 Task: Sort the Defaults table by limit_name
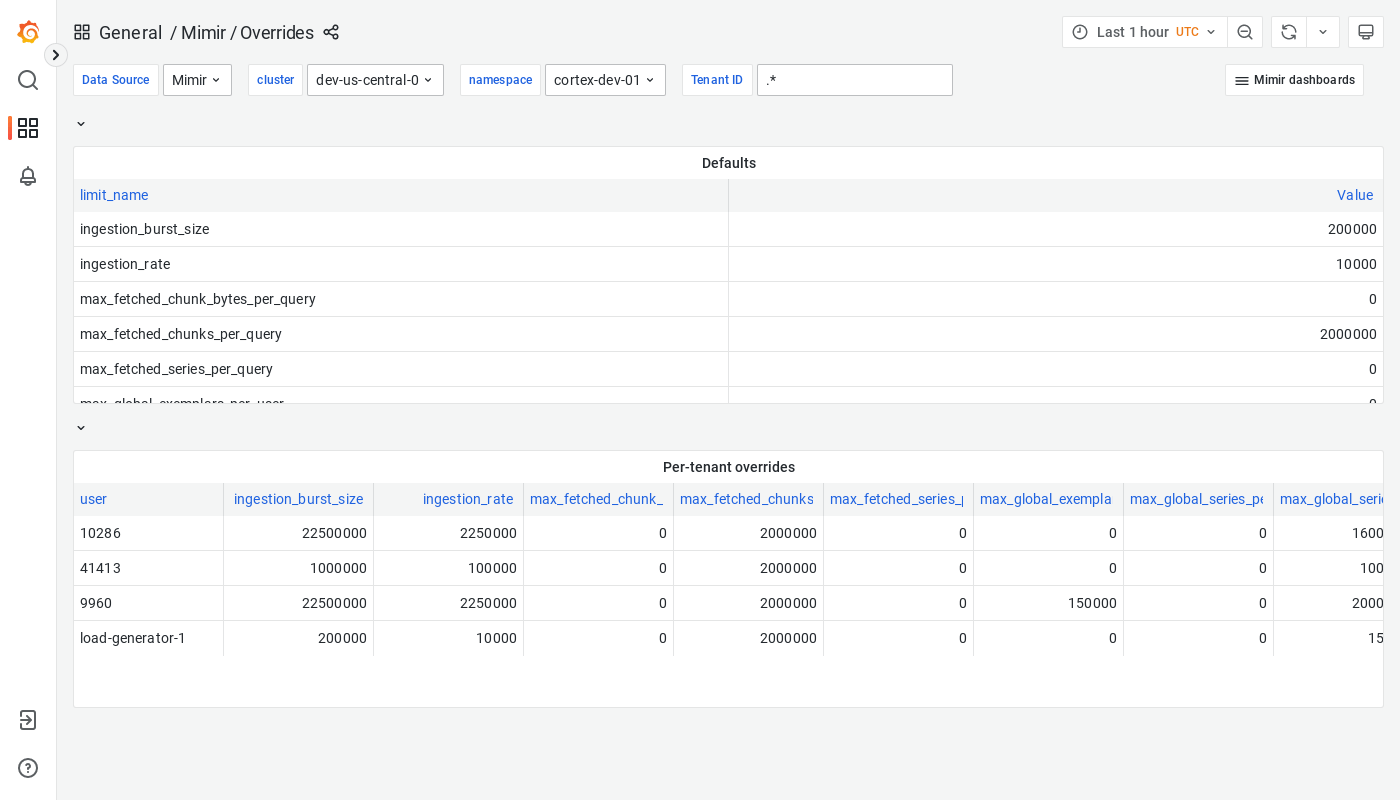pos(113,195)
